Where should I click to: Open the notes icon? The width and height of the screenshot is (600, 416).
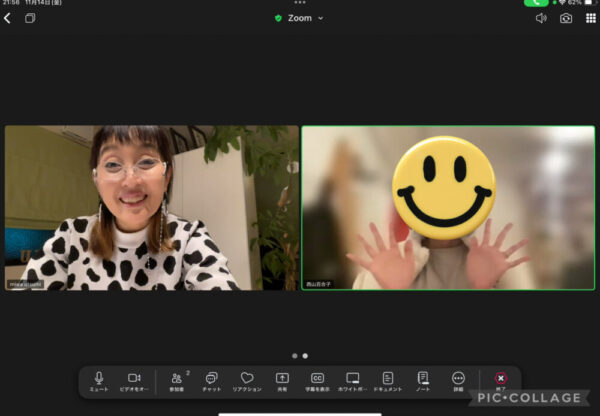pos(423,379)
